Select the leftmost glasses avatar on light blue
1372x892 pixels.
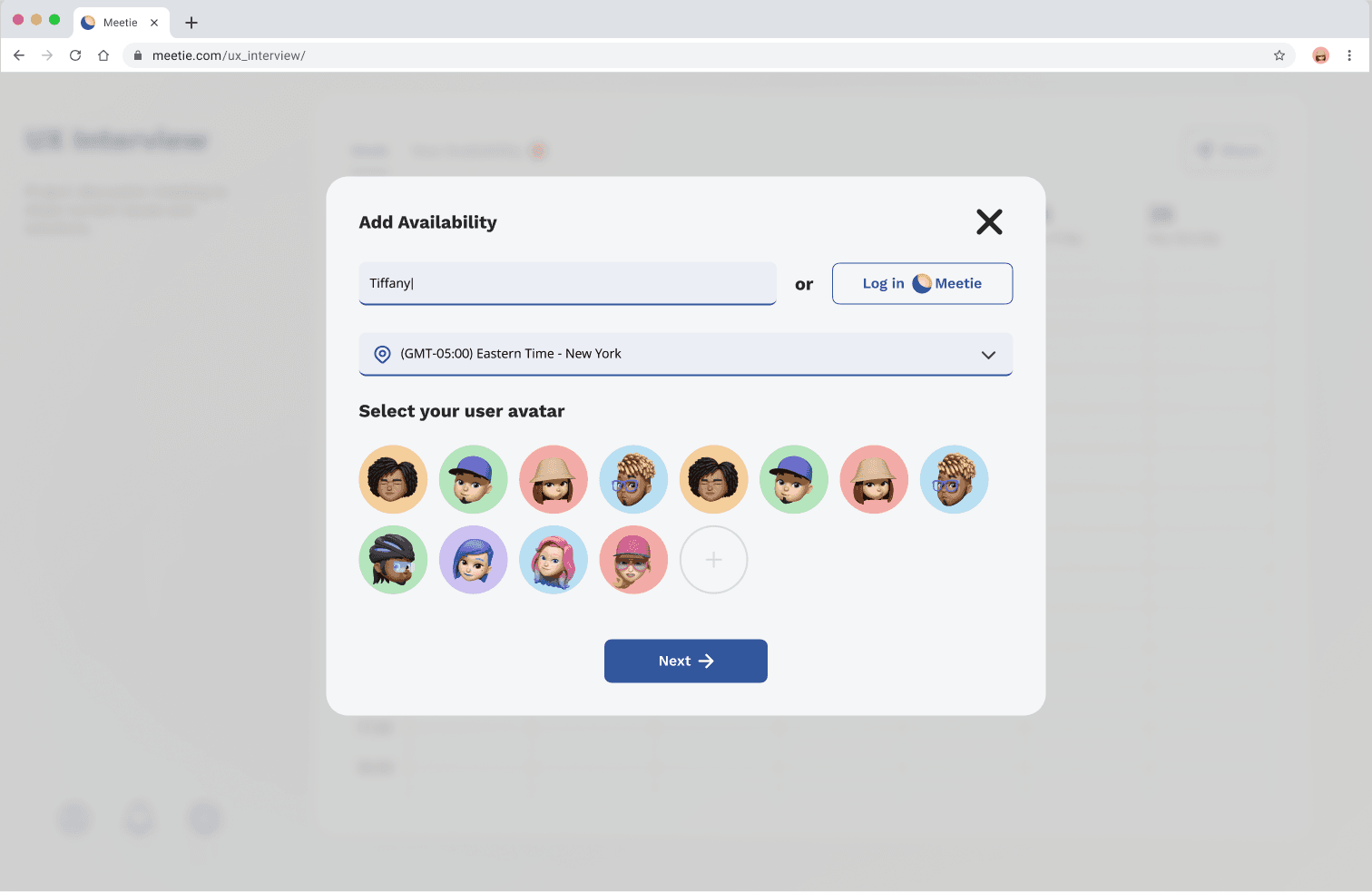click(633, 479)
